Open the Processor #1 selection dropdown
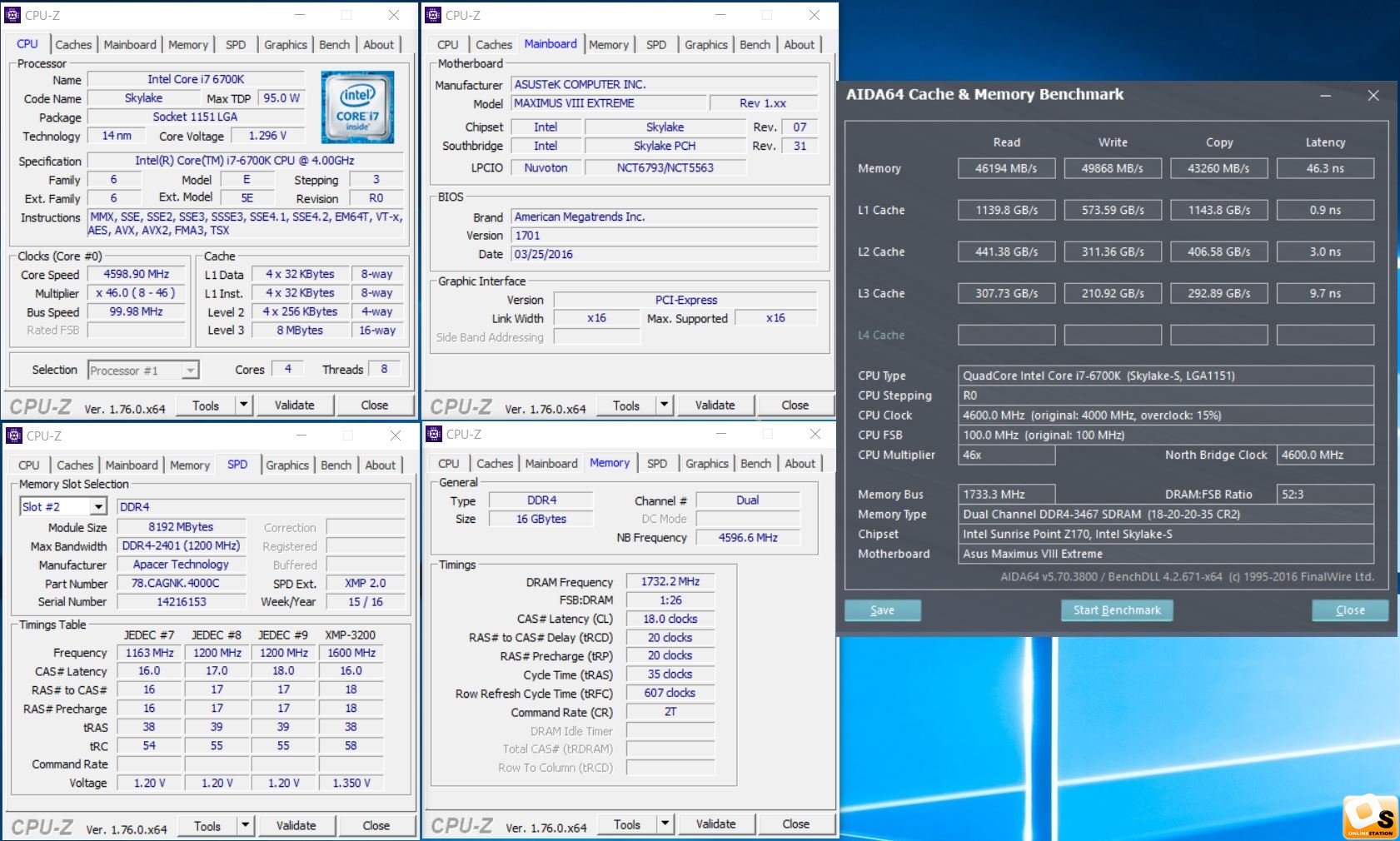The height and width of the screenshot is (841, 1400). 191,371
